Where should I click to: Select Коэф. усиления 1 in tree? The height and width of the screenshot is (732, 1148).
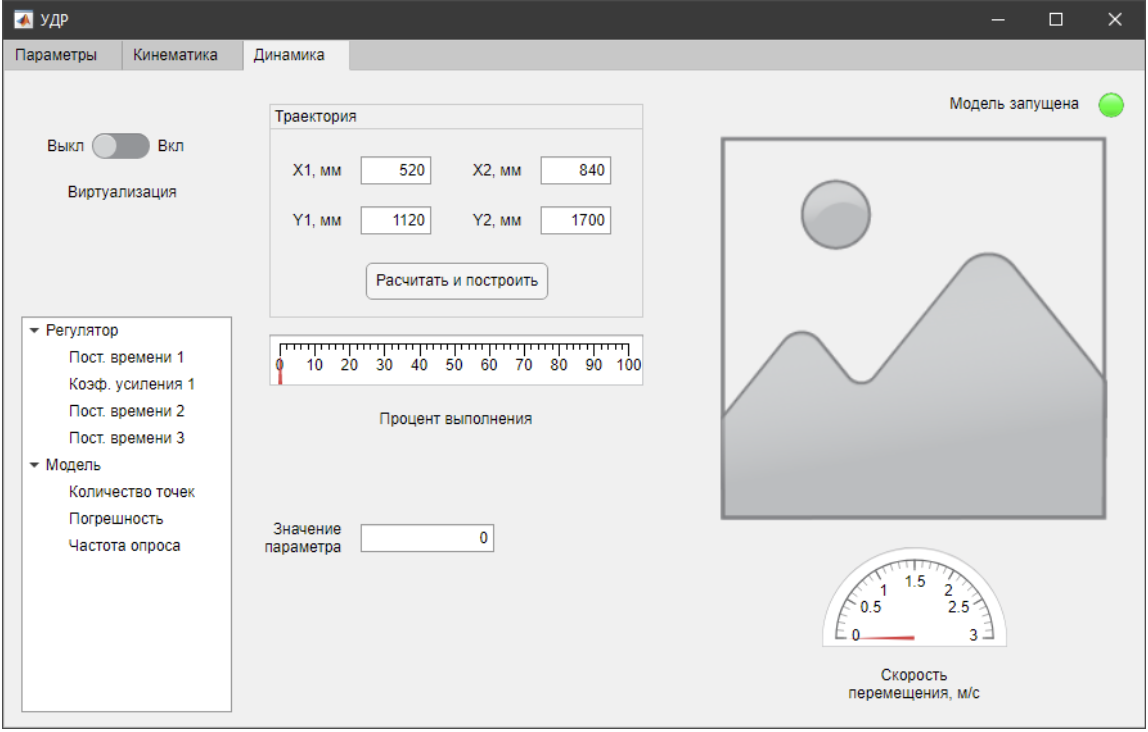tap(132, 384)
